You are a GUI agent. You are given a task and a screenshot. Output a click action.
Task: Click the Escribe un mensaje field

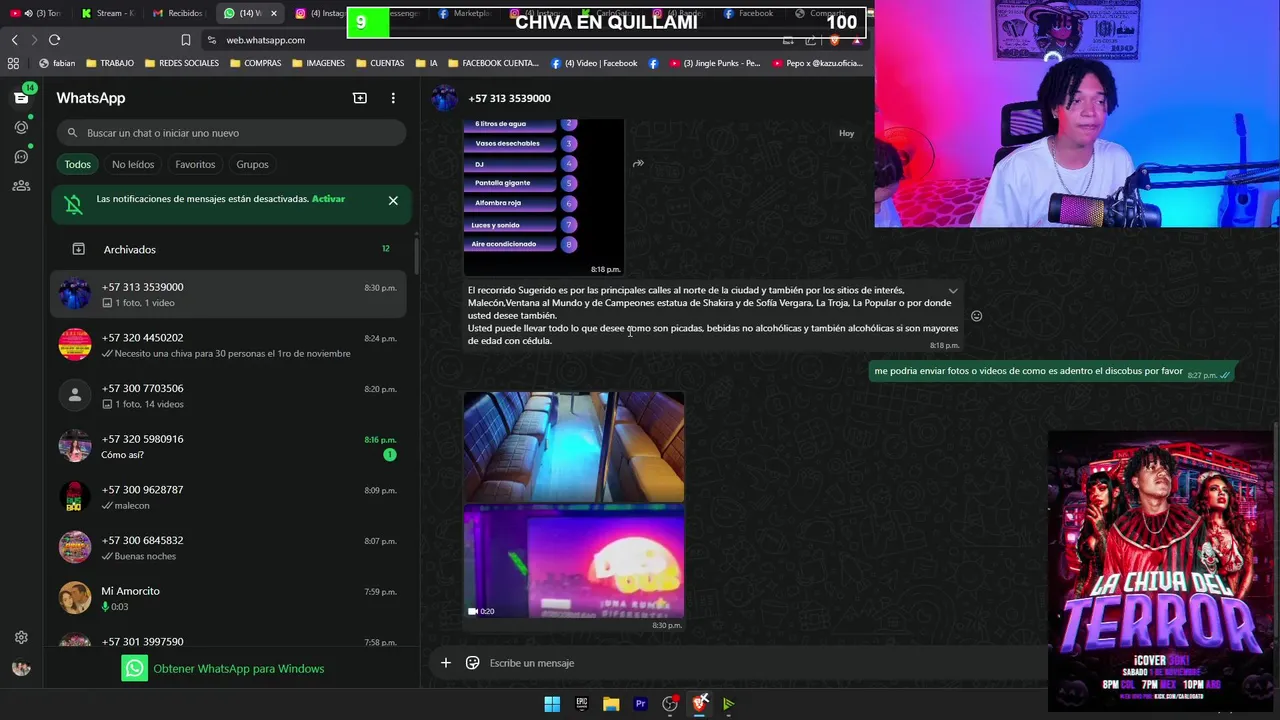coord(760,663)
